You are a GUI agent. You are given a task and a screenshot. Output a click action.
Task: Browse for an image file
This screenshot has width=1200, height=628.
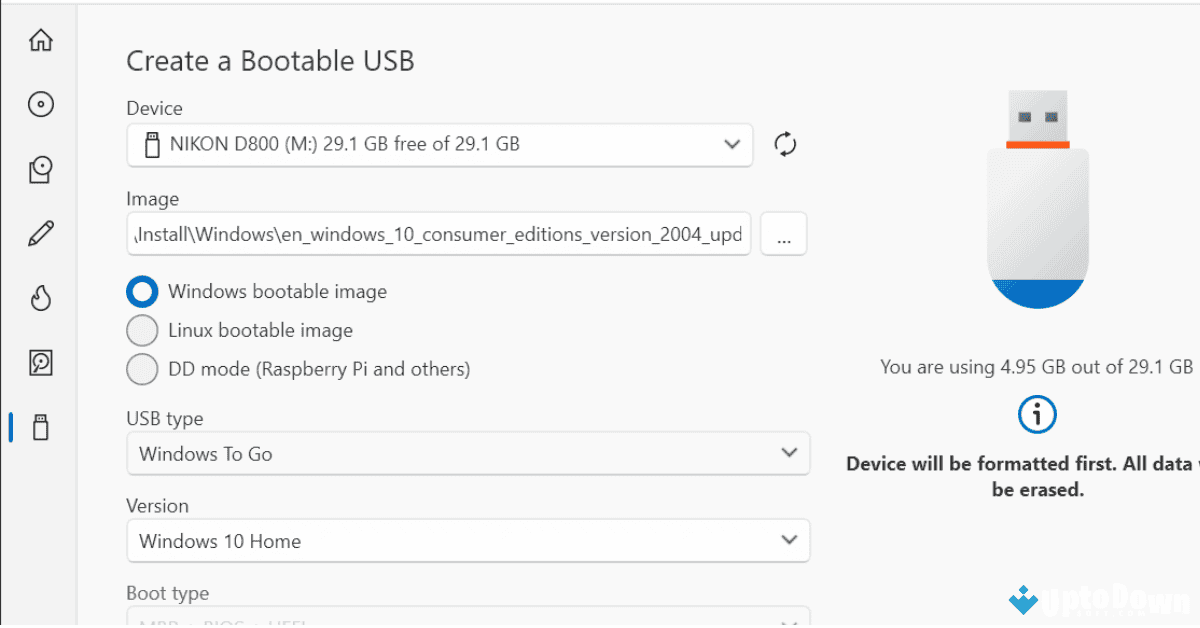[x=784, y=233]
